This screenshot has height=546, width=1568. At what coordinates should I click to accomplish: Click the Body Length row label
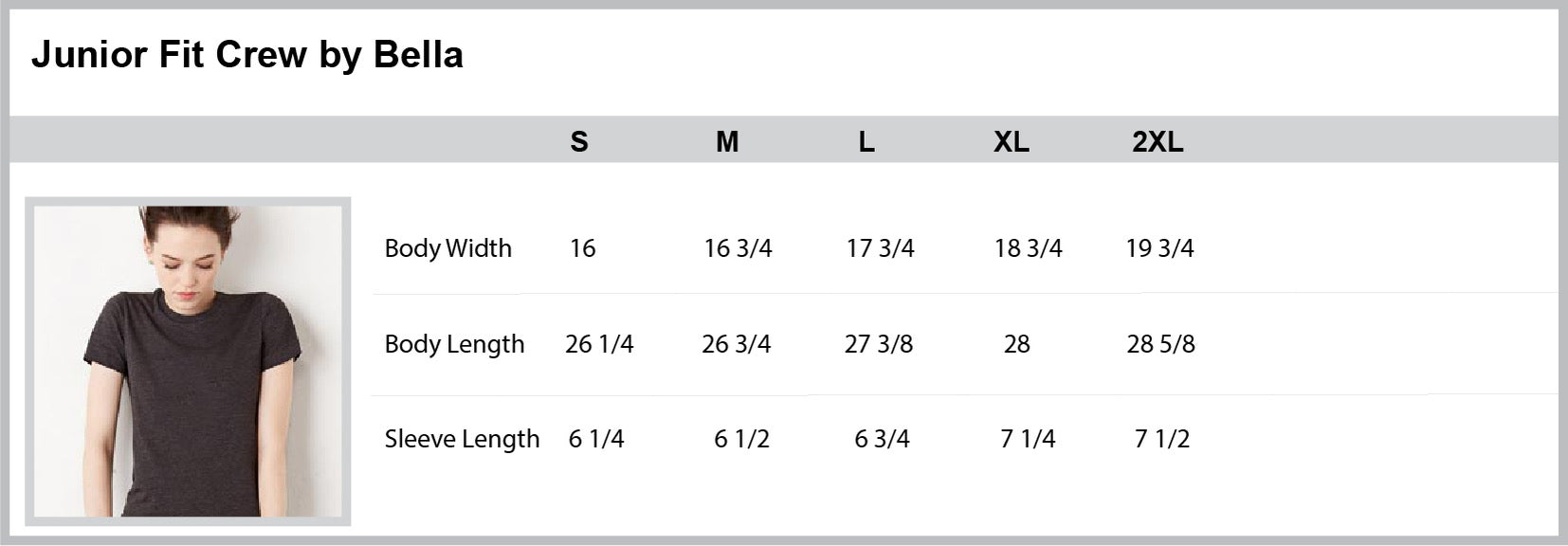point(454,344)
